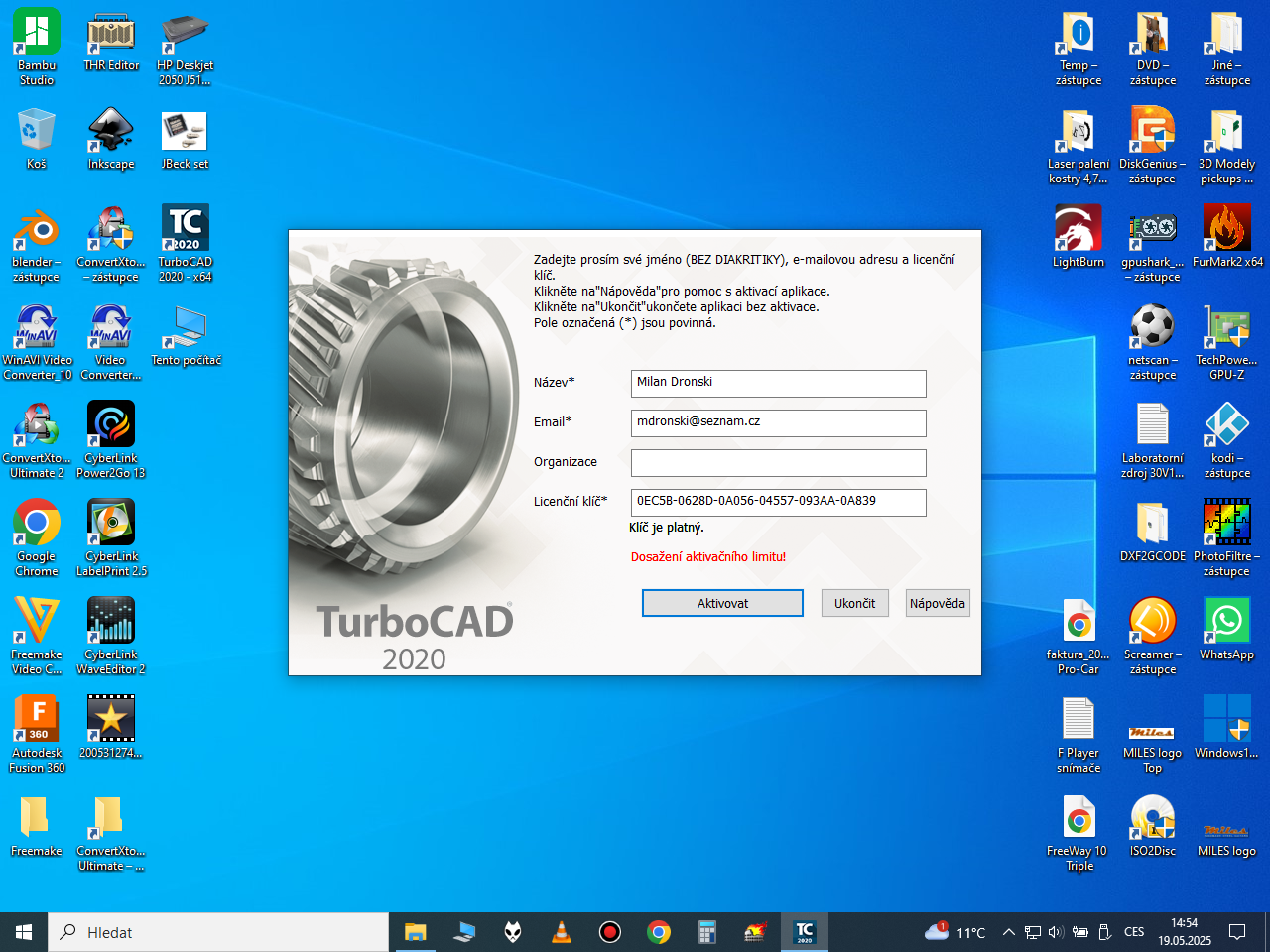Click into the Email input field

point(779,422)
